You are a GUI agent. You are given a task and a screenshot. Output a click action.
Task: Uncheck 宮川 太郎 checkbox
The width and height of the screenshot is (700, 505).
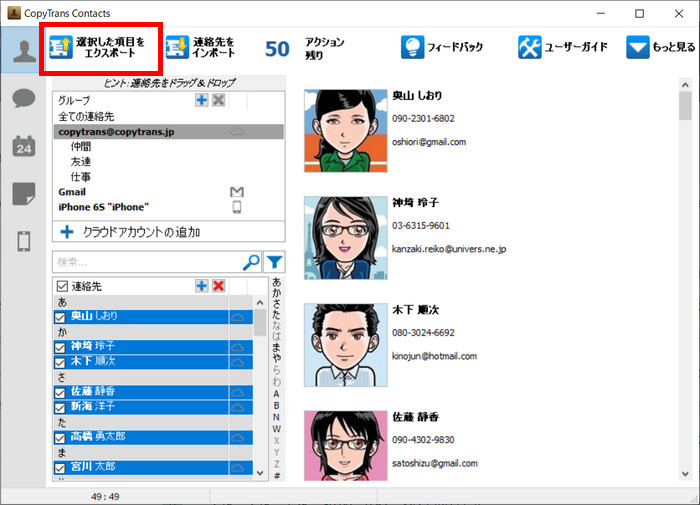[x=60, y=468]
